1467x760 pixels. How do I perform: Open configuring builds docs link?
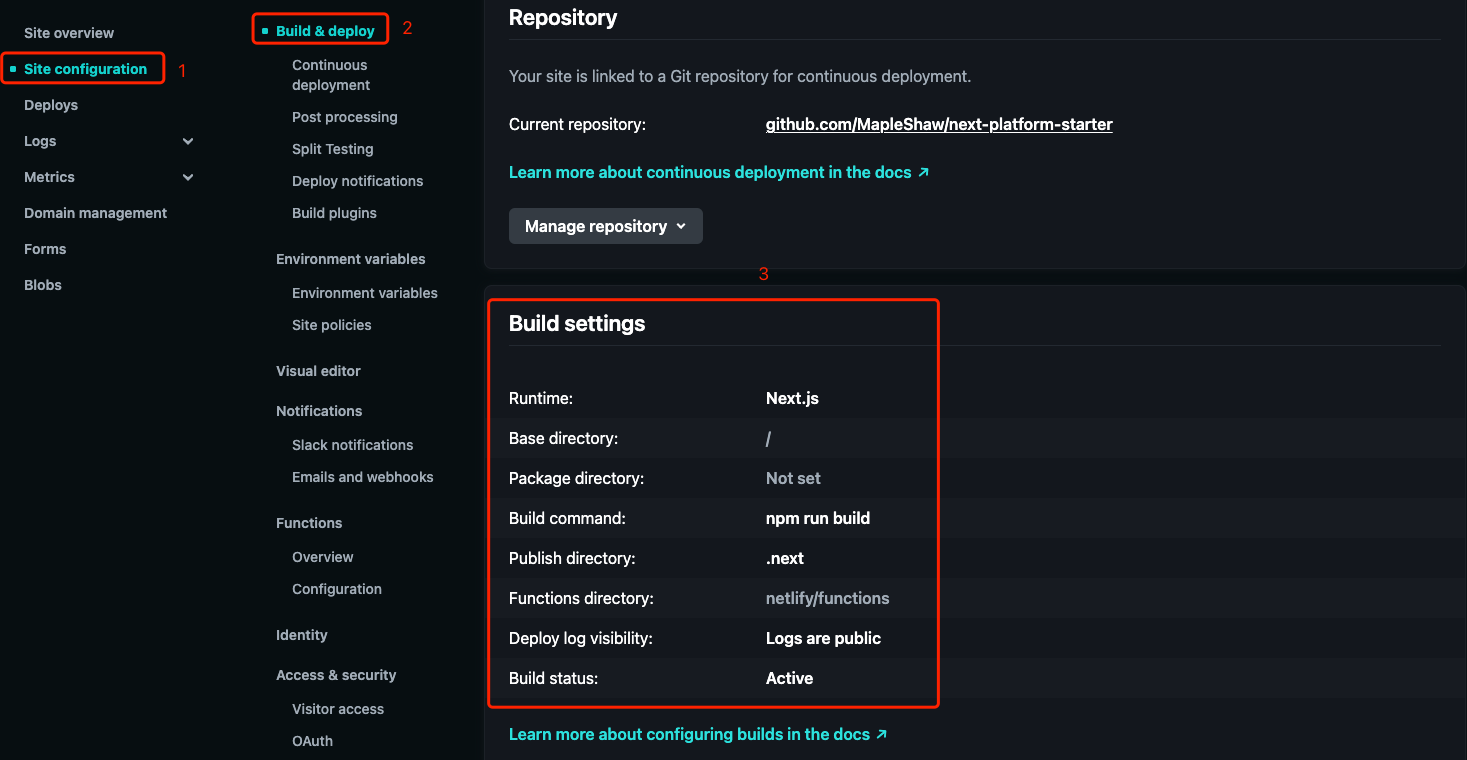pos(697,734)
